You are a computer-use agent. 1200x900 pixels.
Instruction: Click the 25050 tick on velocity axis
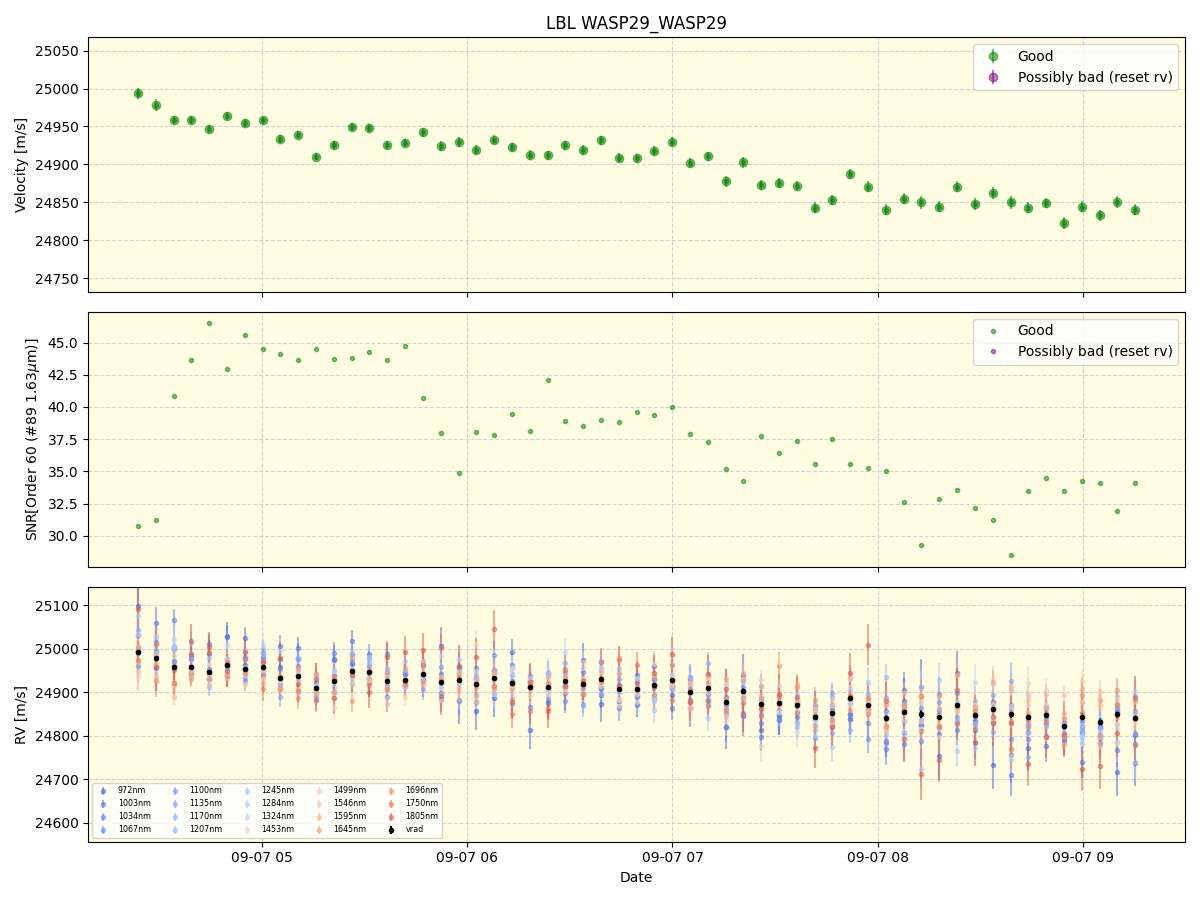[57, 51]
